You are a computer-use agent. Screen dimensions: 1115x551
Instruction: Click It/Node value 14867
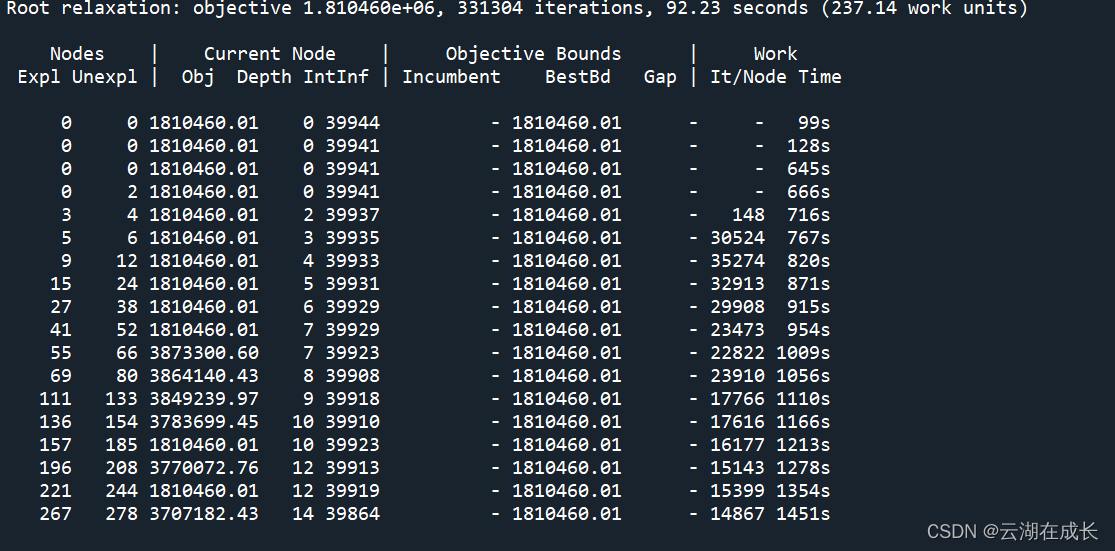point(737,513)
